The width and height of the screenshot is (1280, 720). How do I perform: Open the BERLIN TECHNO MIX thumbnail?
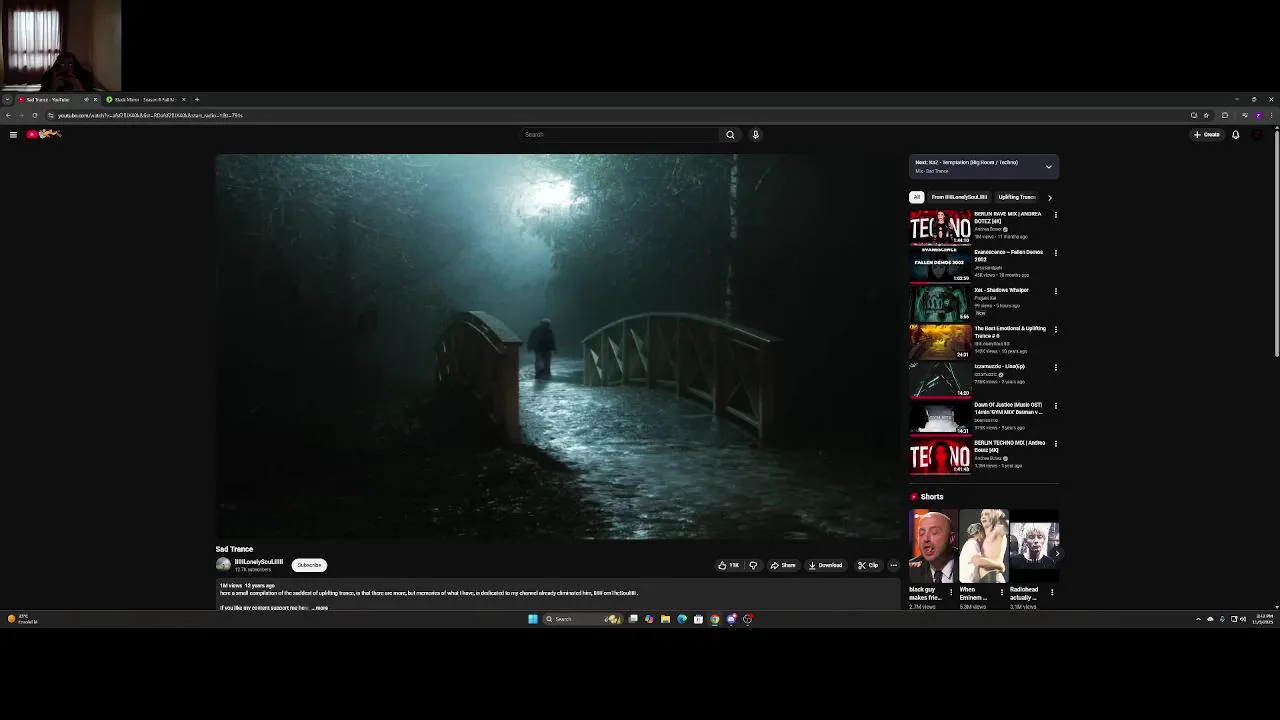[x=939, y=455]
